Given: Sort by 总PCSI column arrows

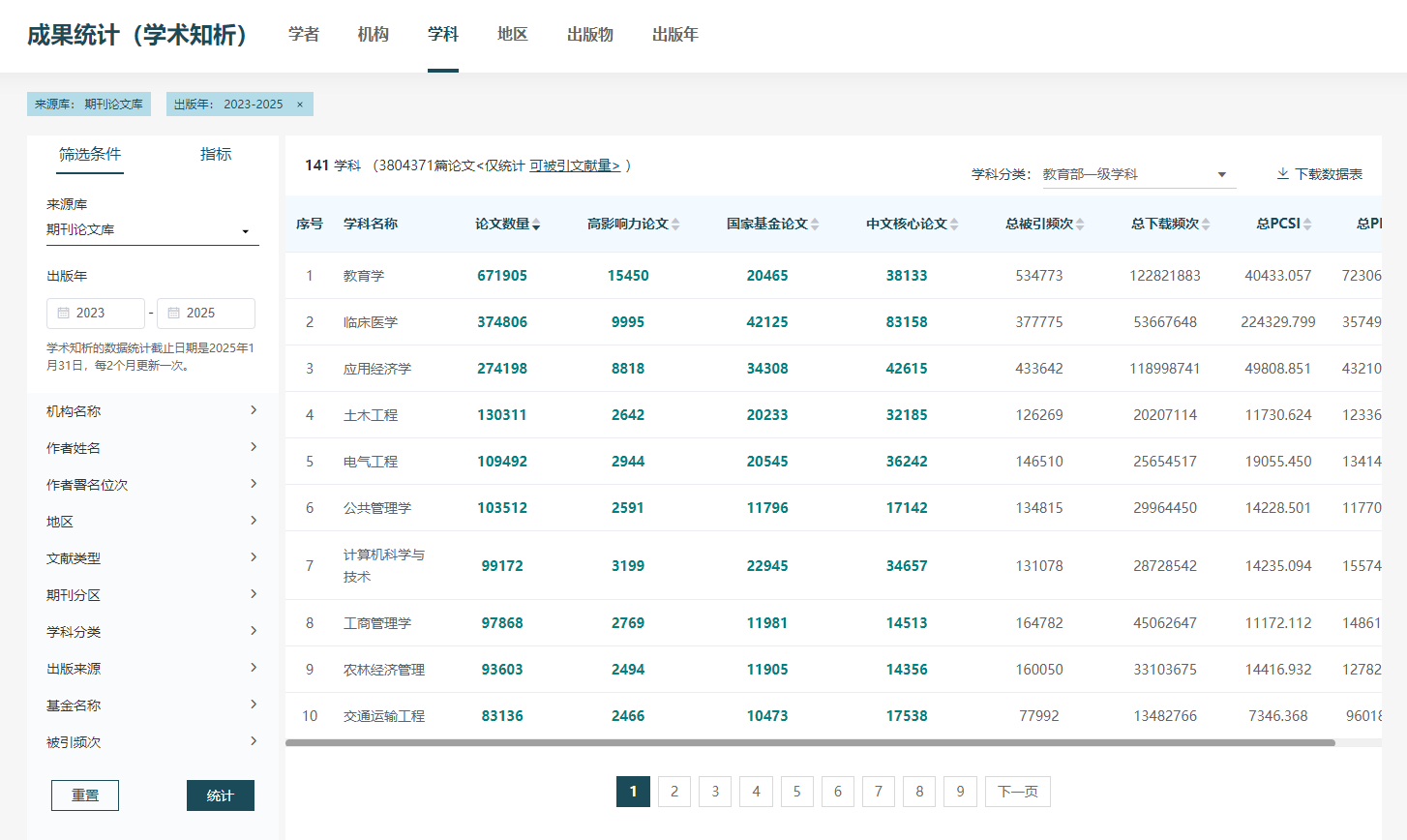Looking at the screenshot, I should point(1307,225).
